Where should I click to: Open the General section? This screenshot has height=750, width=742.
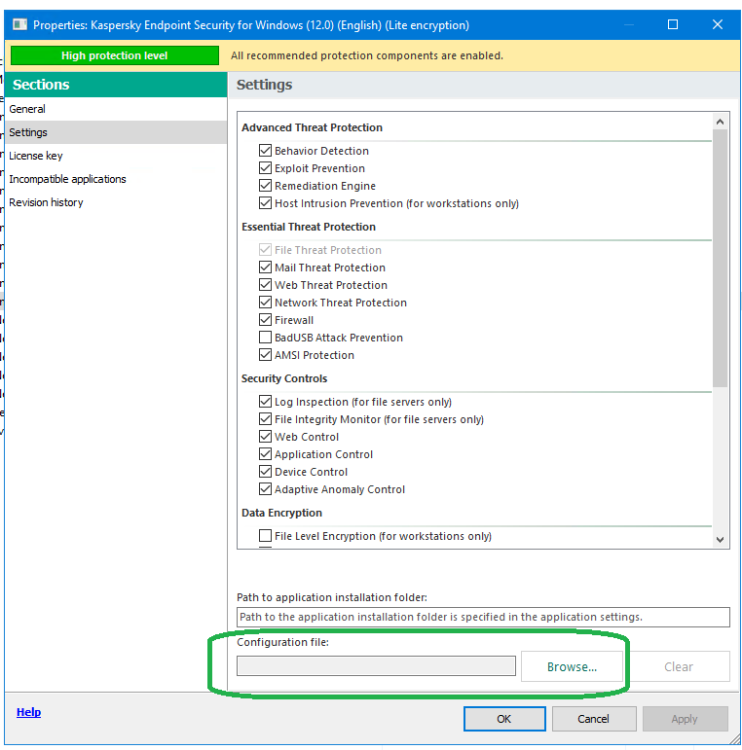pos(116,109)
